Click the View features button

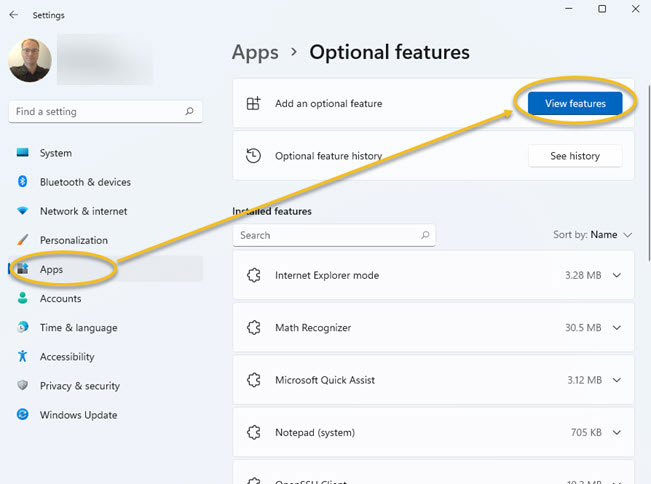tap(575, 103)
